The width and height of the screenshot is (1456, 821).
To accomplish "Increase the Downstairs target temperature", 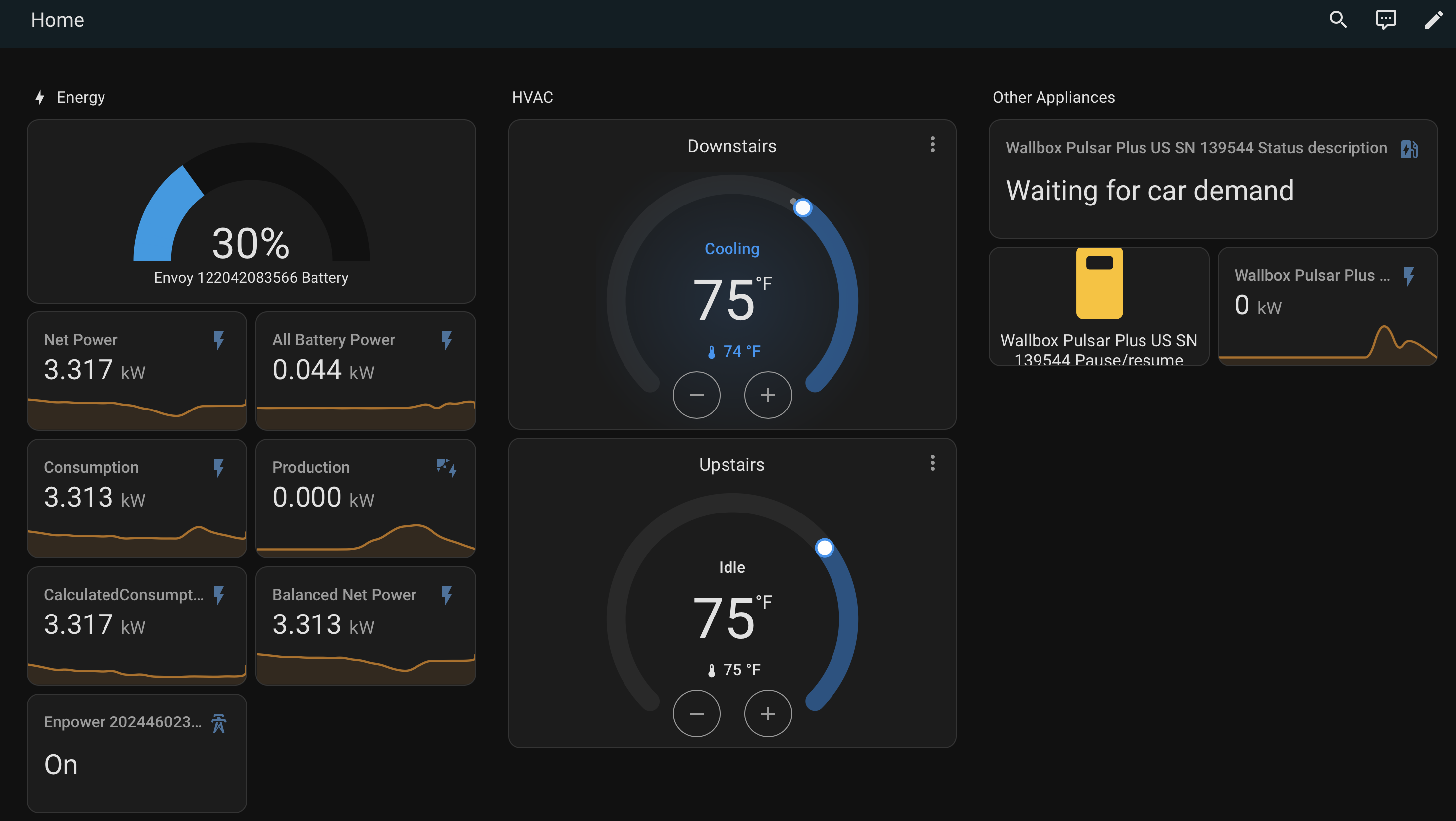I will tap(768, 395).
